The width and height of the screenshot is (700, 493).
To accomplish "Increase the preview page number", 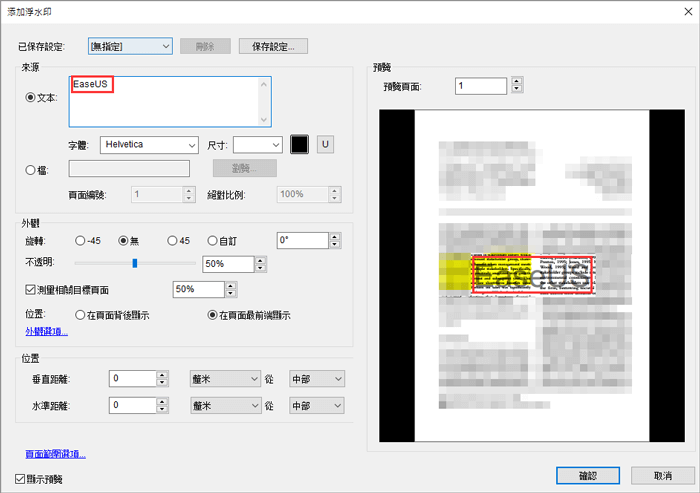I will click(517, 81).
